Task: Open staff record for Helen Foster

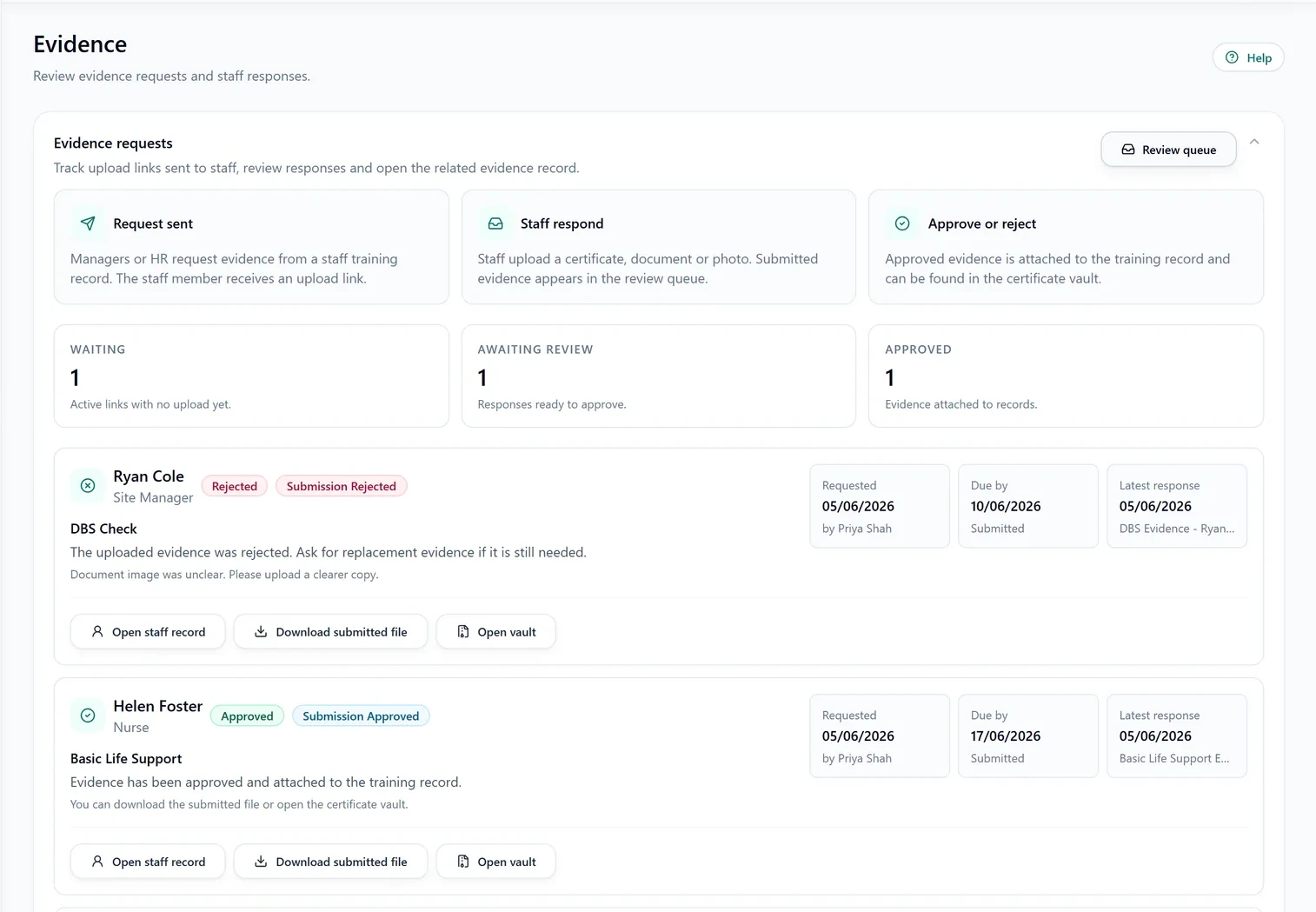Action: 148,862
